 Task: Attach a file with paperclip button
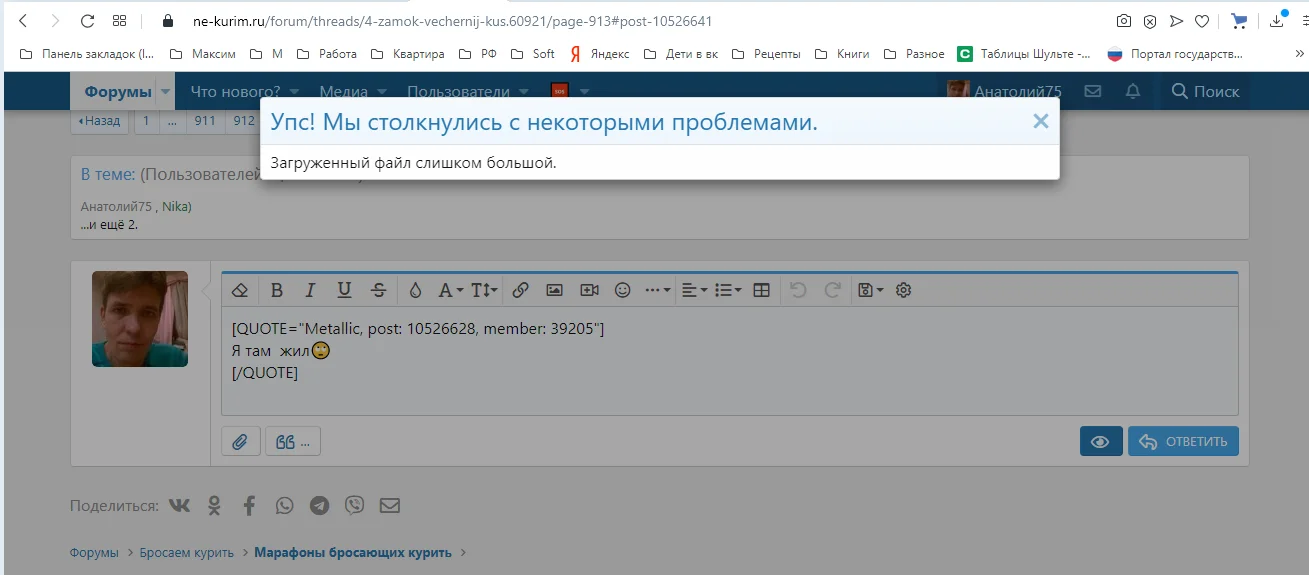[x=240, y=442]
